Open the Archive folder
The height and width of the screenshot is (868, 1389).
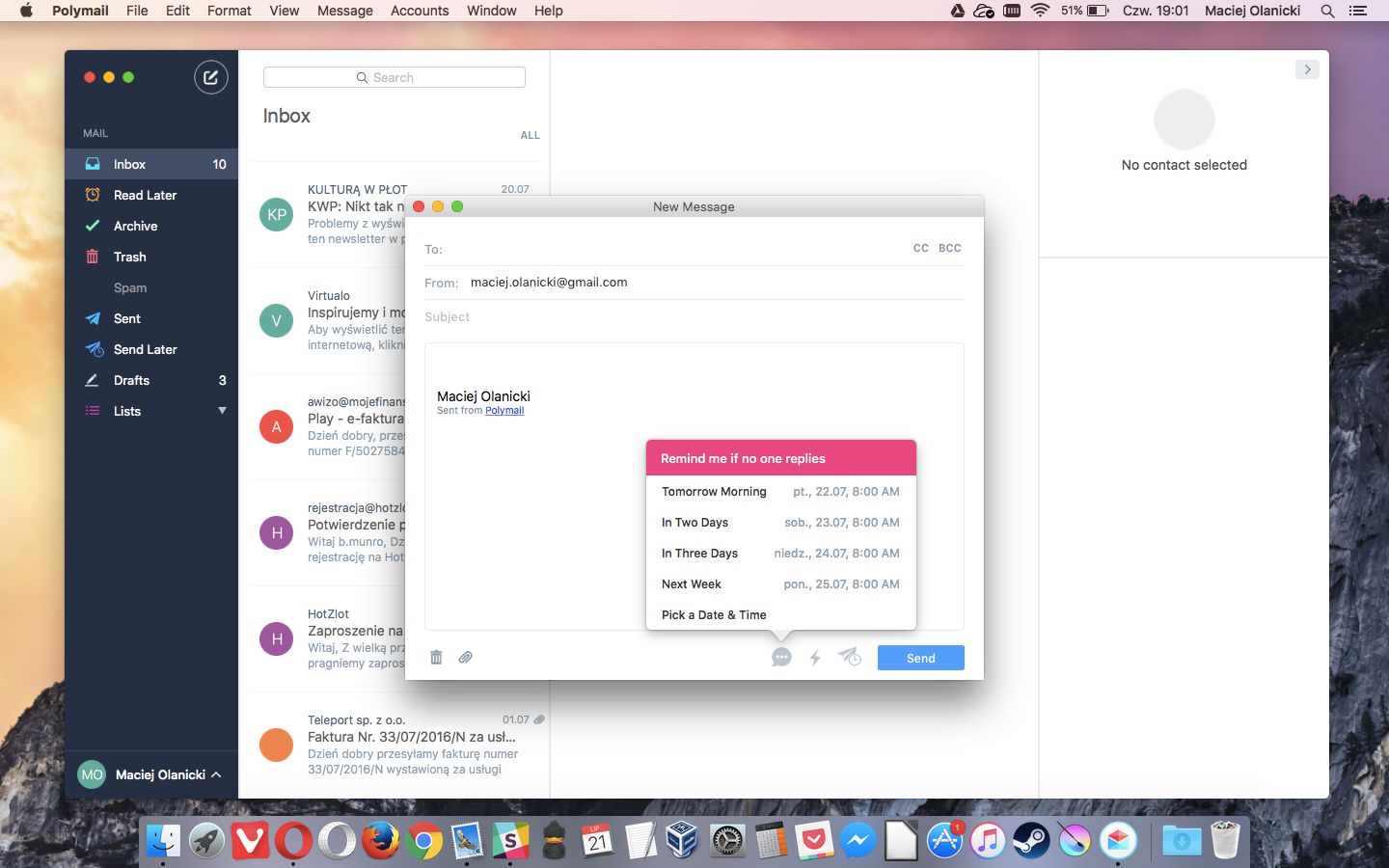[151, 226]
